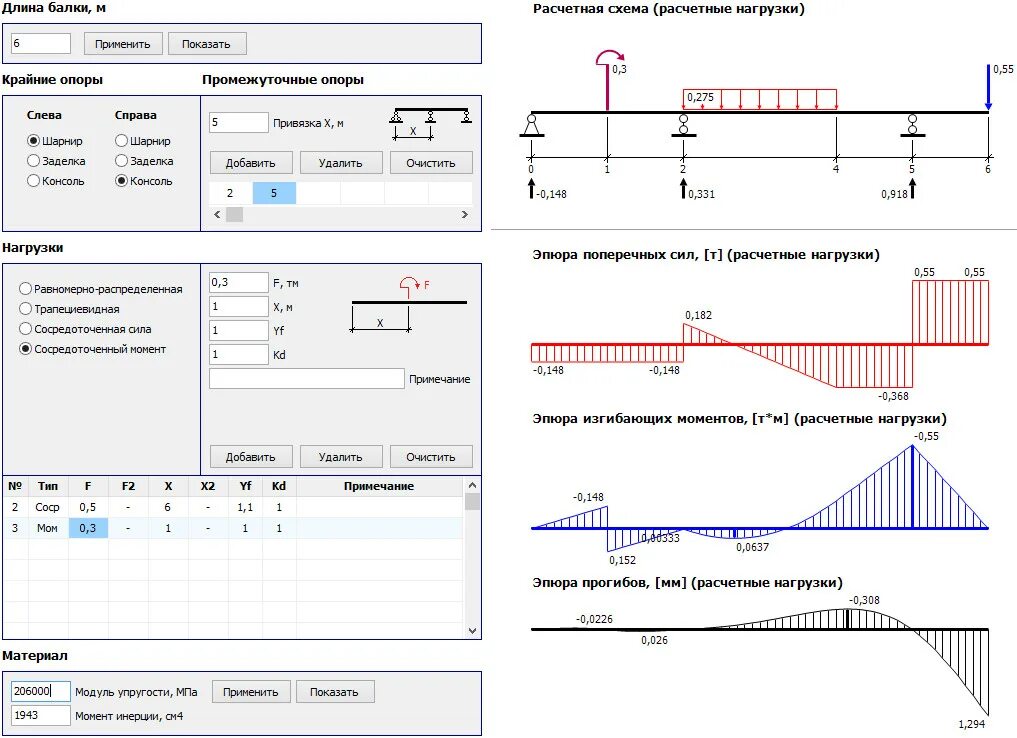Click the X, м load position field

coord(239,307)
